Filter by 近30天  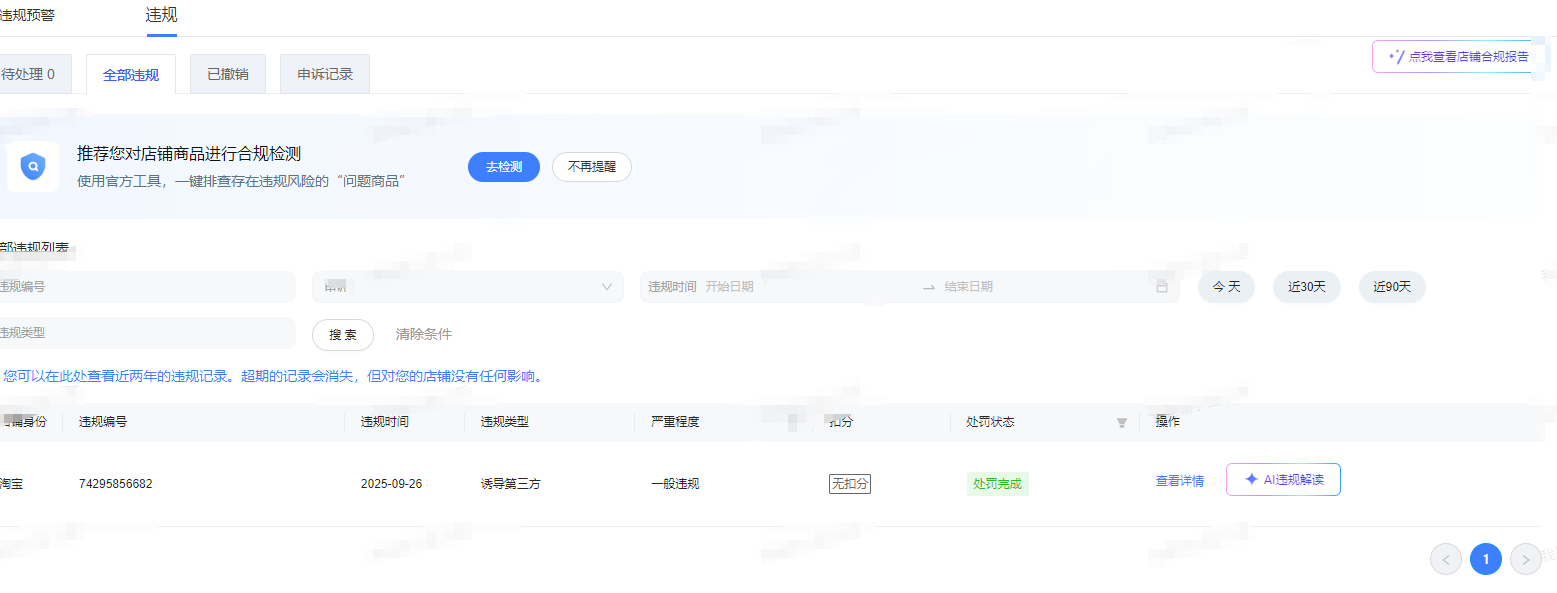[x=1306, y=287]
